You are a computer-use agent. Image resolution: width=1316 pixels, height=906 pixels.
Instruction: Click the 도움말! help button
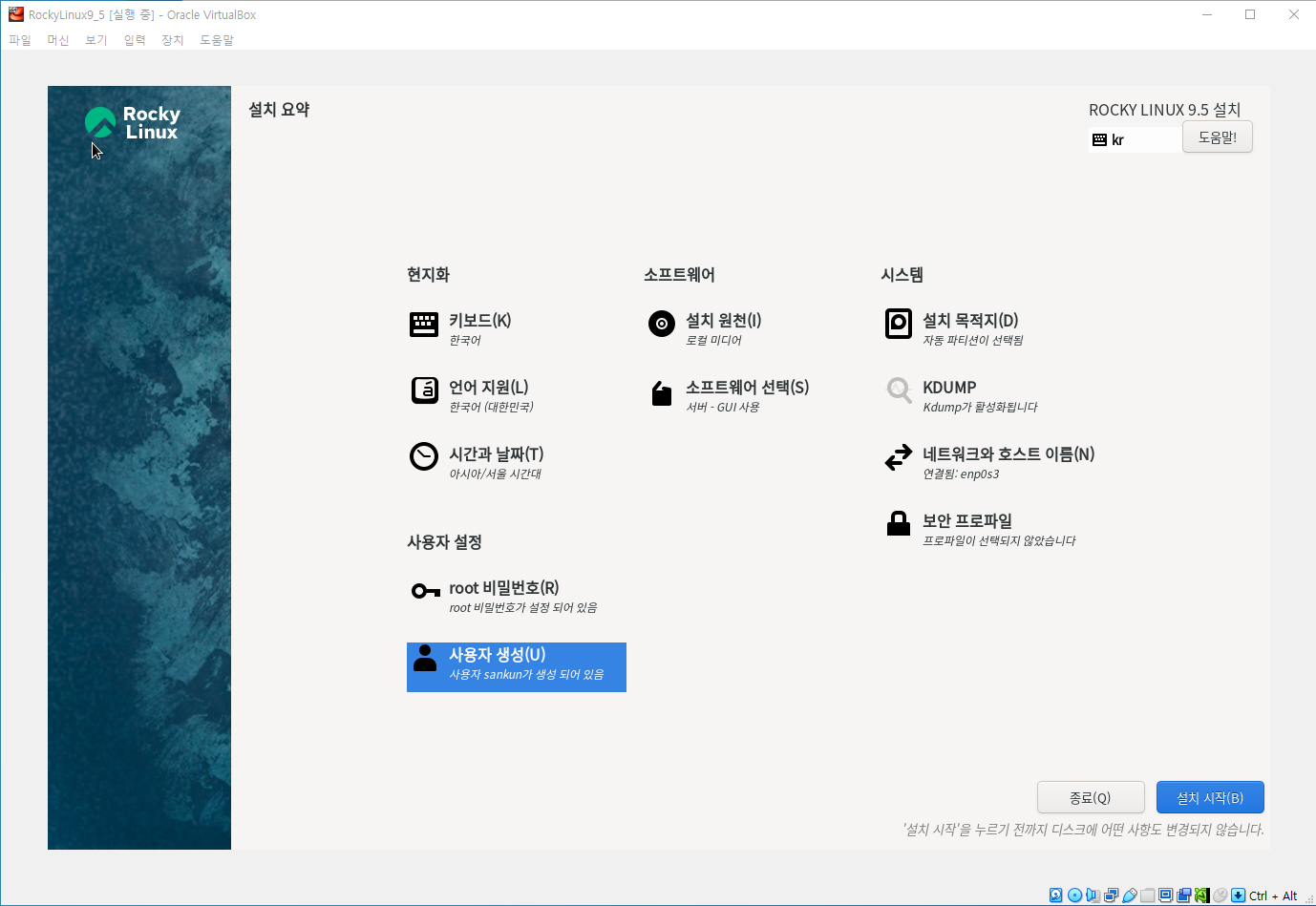click(1218, 137)
